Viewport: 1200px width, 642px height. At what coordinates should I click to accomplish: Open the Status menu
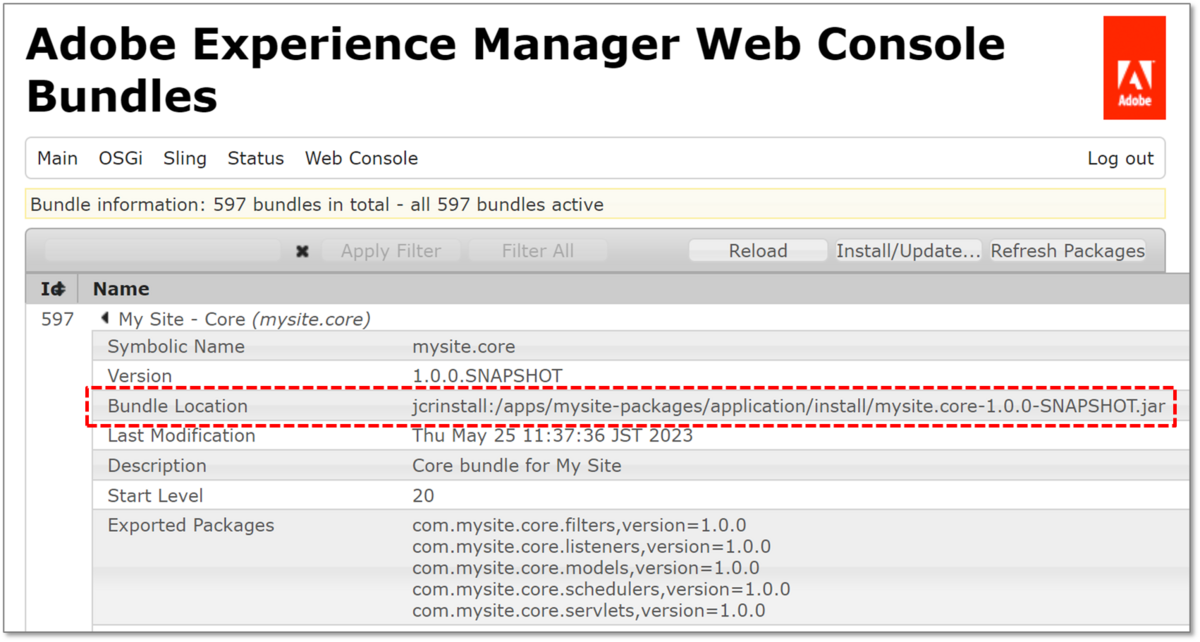pyautogui.click(x=256, y=158)
